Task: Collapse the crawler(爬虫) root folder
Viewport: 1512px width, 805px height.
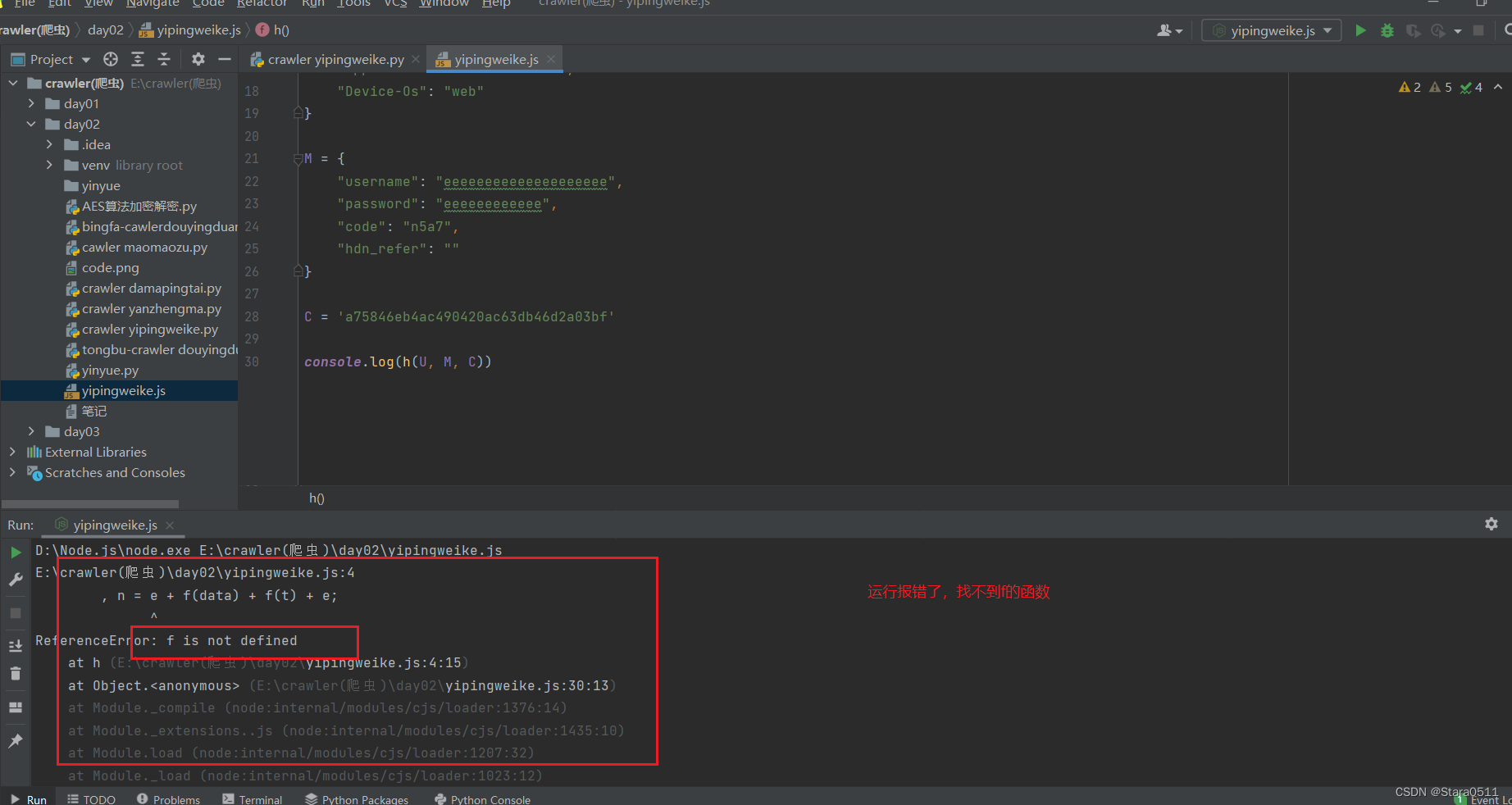Action: pyautogui.click(x=13, y=83)
